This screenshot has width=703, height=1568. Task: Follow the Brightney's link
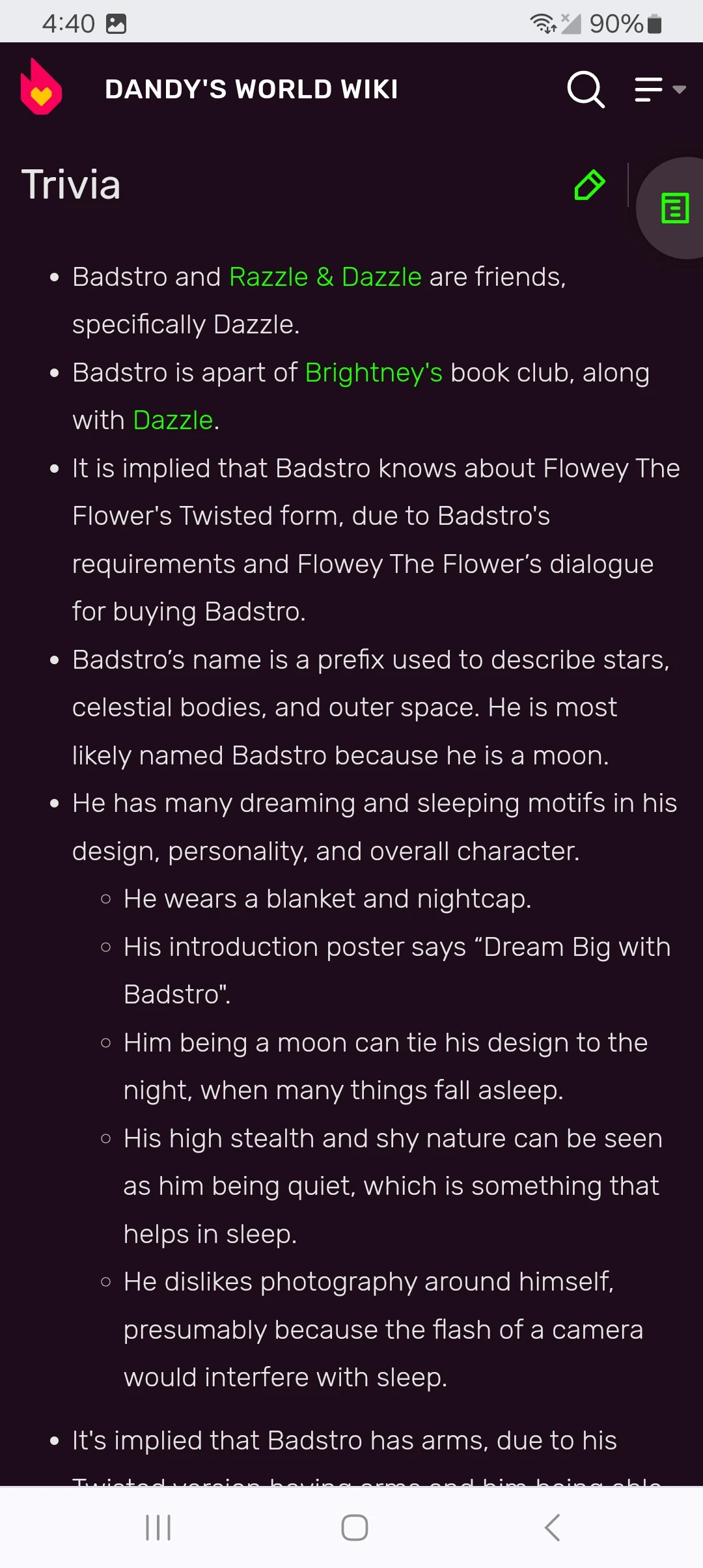(374, 372)
